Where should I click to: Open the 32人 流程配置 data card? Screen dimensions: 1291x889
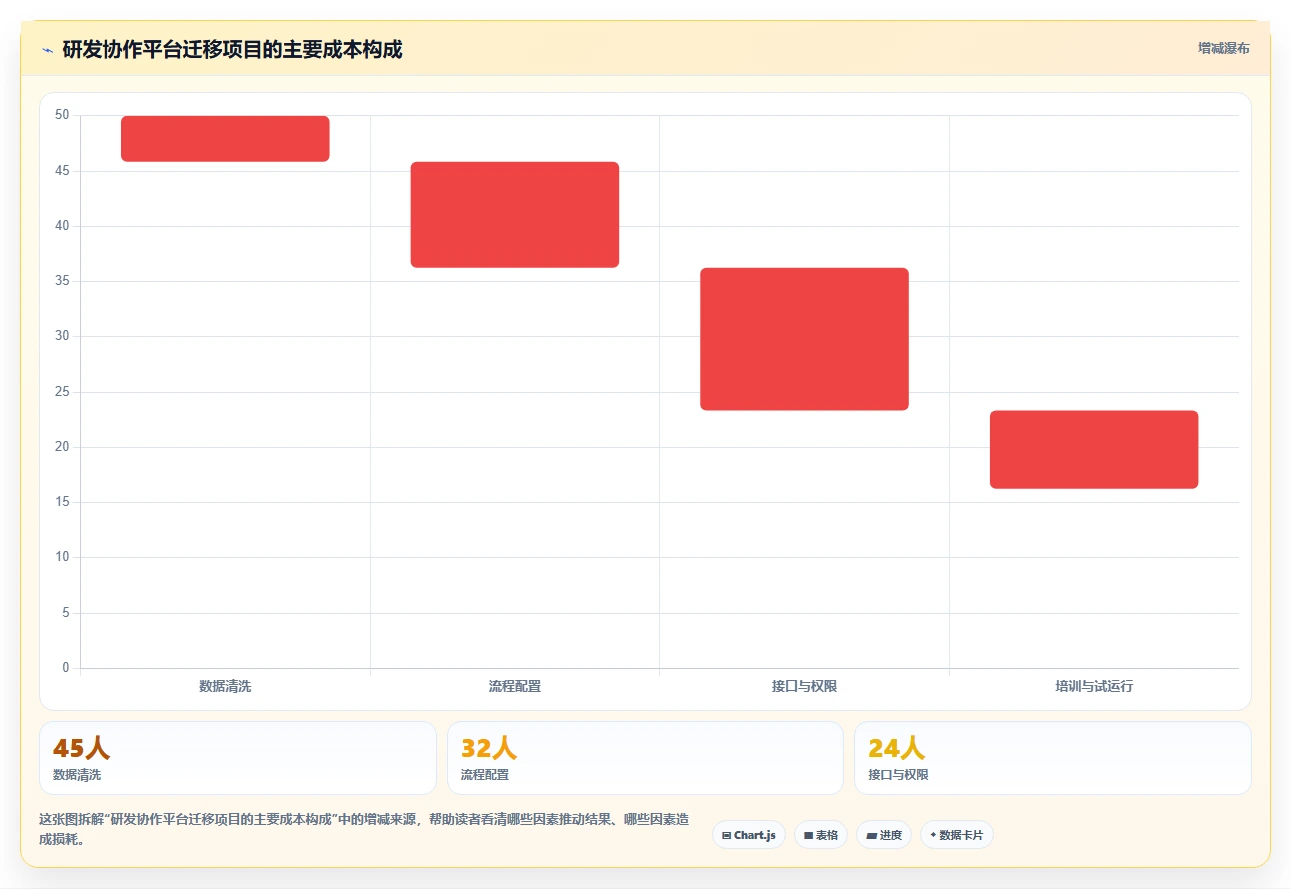tap(645, 758)
